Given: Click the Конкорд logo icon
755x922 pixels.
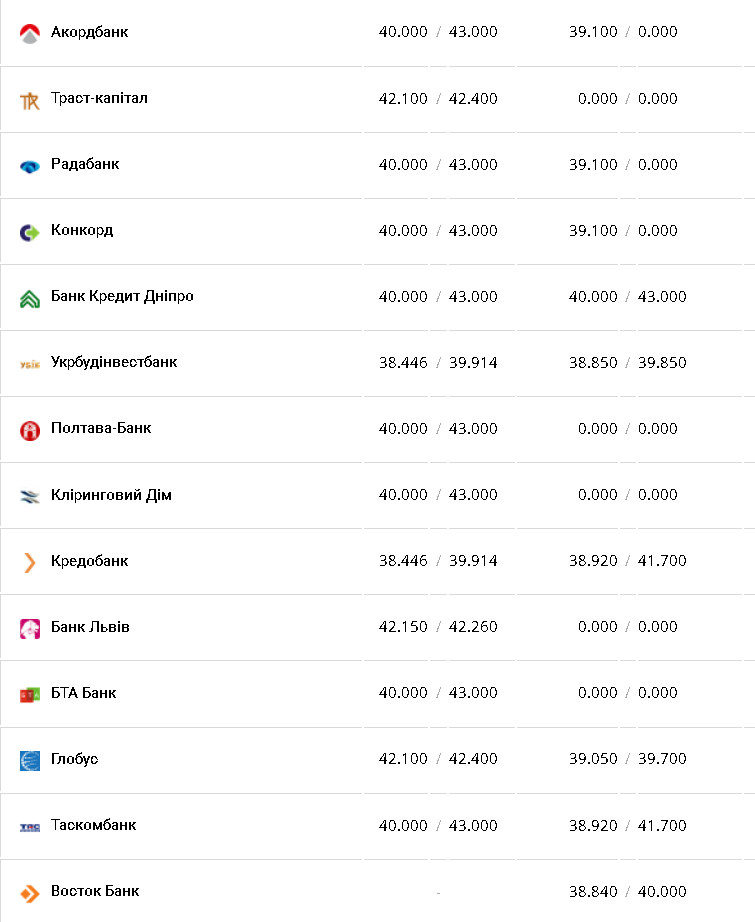Looking at the screenshot, I should click(29, 232).
